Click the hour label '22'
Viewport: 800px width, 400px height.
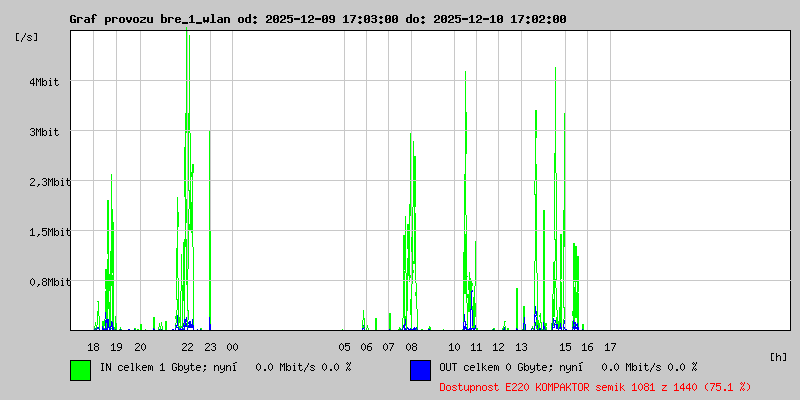(x=188, y=347)
